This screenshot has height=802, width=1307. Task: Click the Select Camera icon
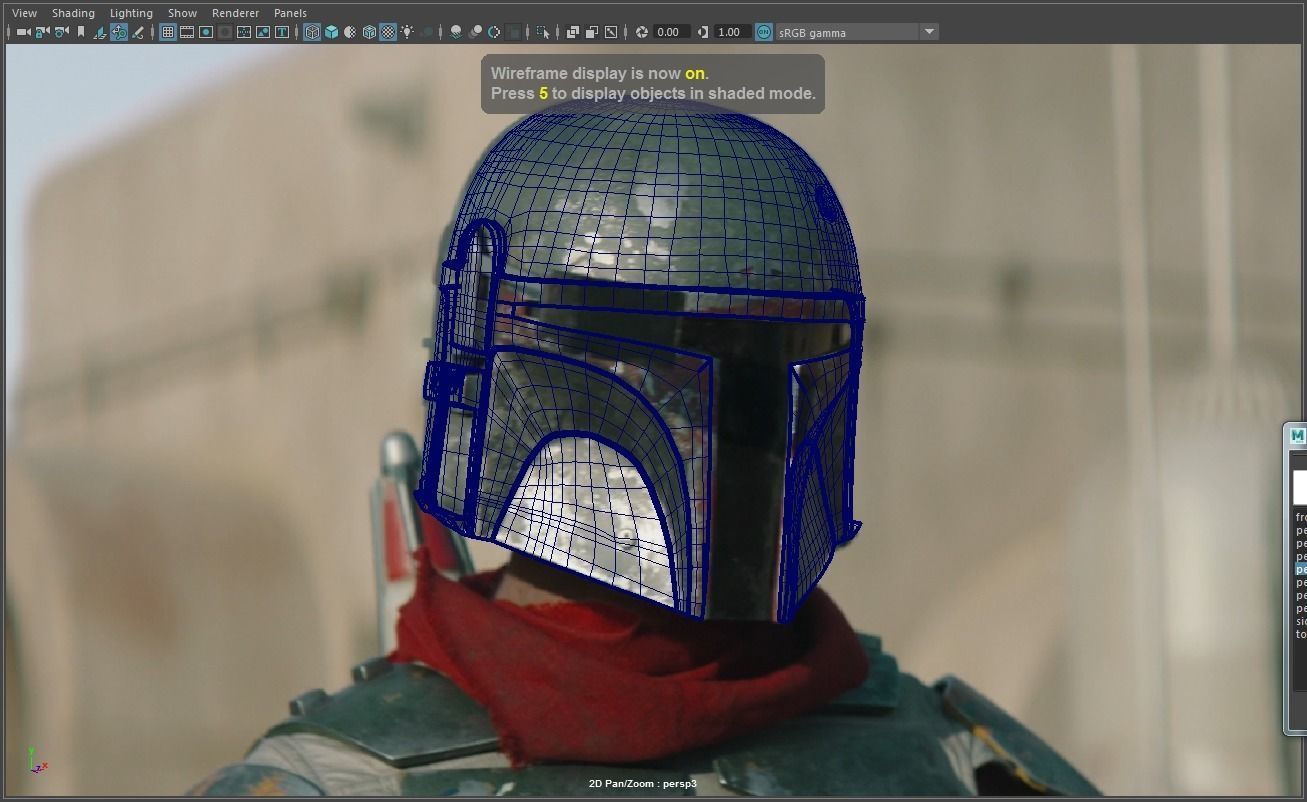[23, 32]
